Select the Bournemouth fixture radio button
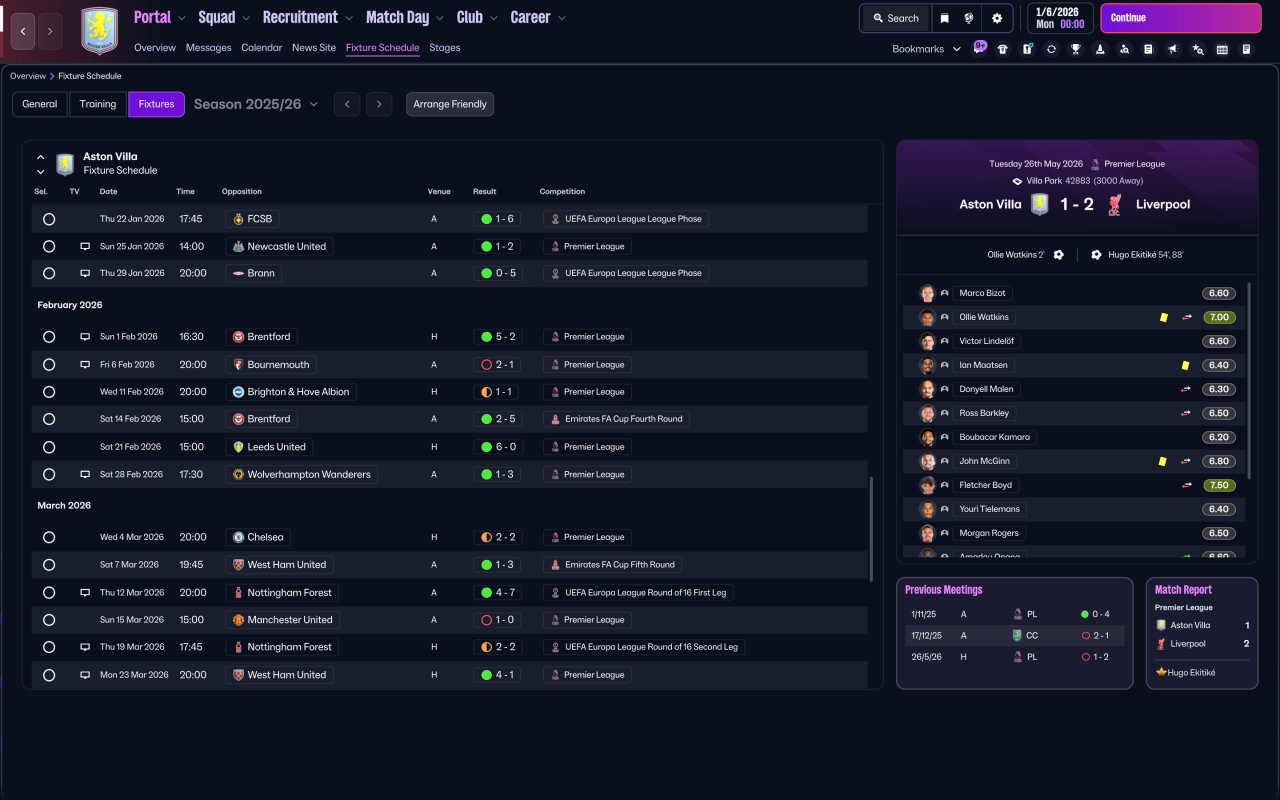This screenshot has height=800, width=1280. [x=49, y=365]
